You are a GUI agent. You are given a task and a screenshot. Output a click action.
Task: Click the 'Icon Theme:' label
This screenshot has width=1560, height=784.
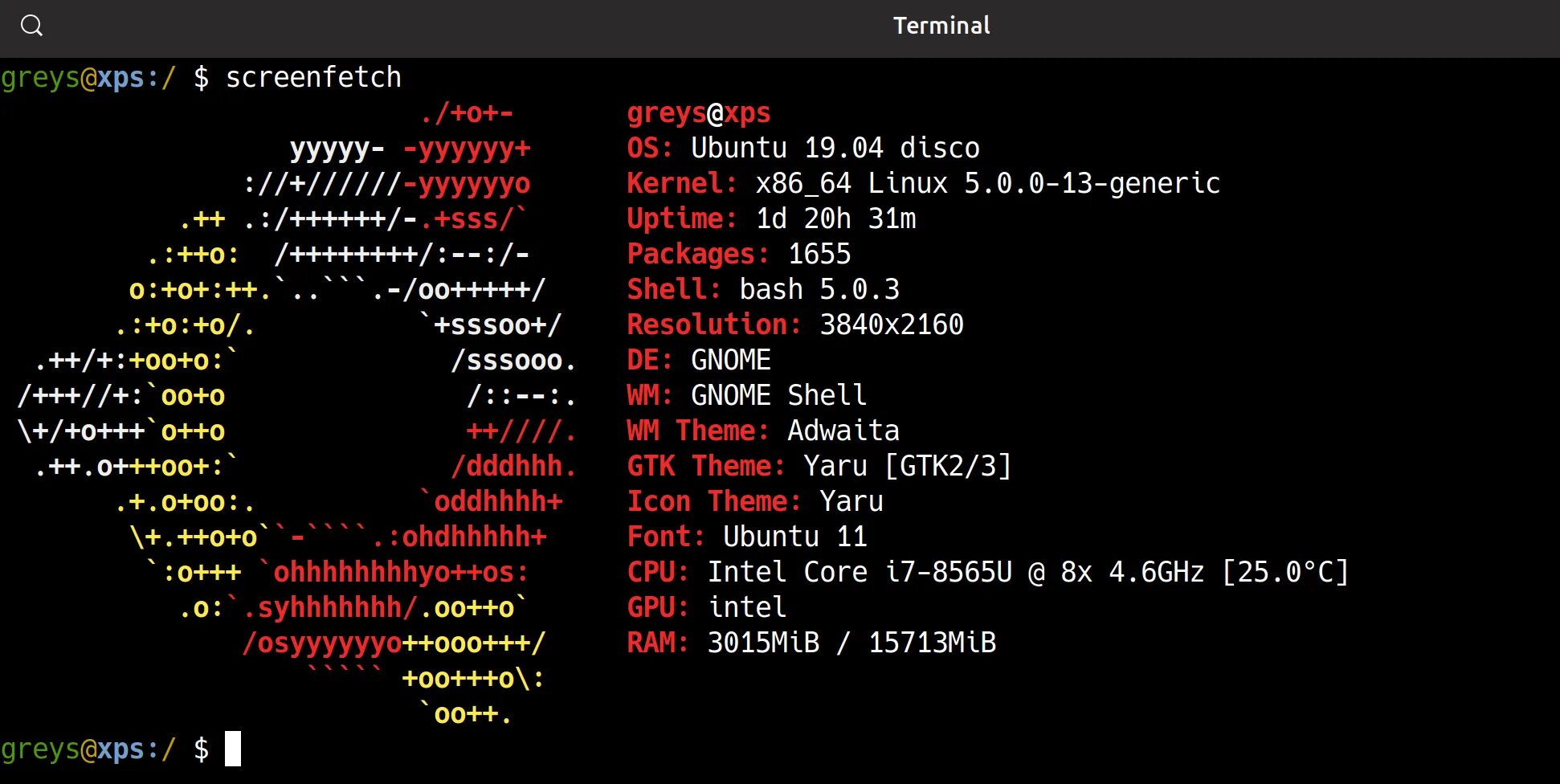[714, 501]
